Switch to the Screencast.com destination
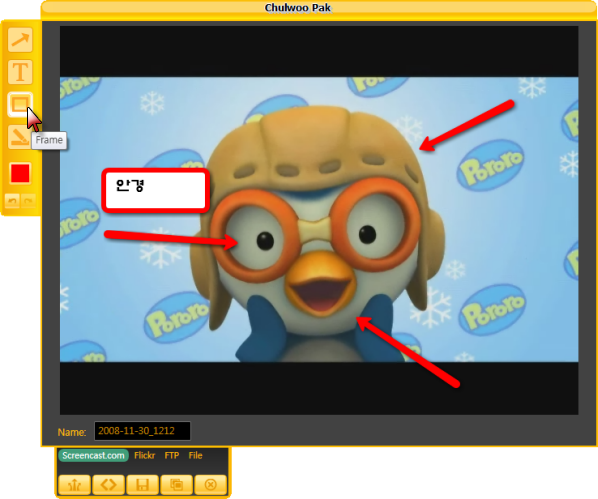 click(x=93, y=456)
